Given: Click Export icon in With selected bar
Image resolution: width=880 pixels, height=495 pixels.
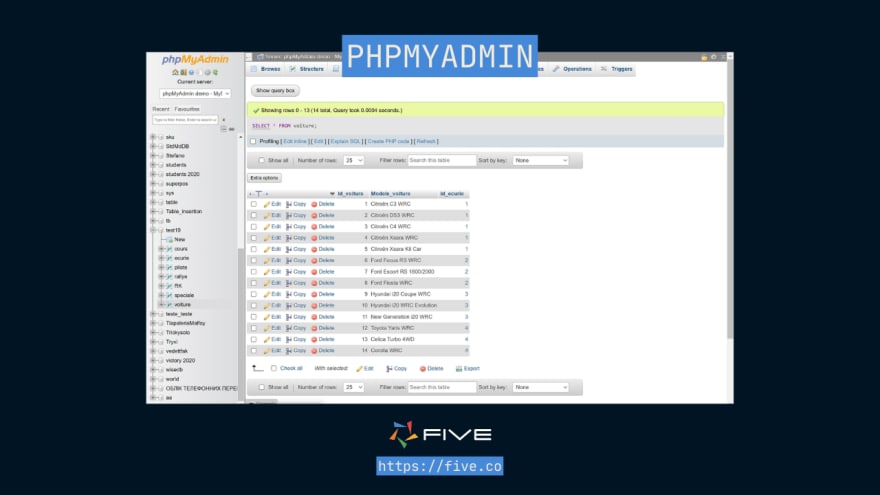Looking at the screenshot, I should [459, 369].
